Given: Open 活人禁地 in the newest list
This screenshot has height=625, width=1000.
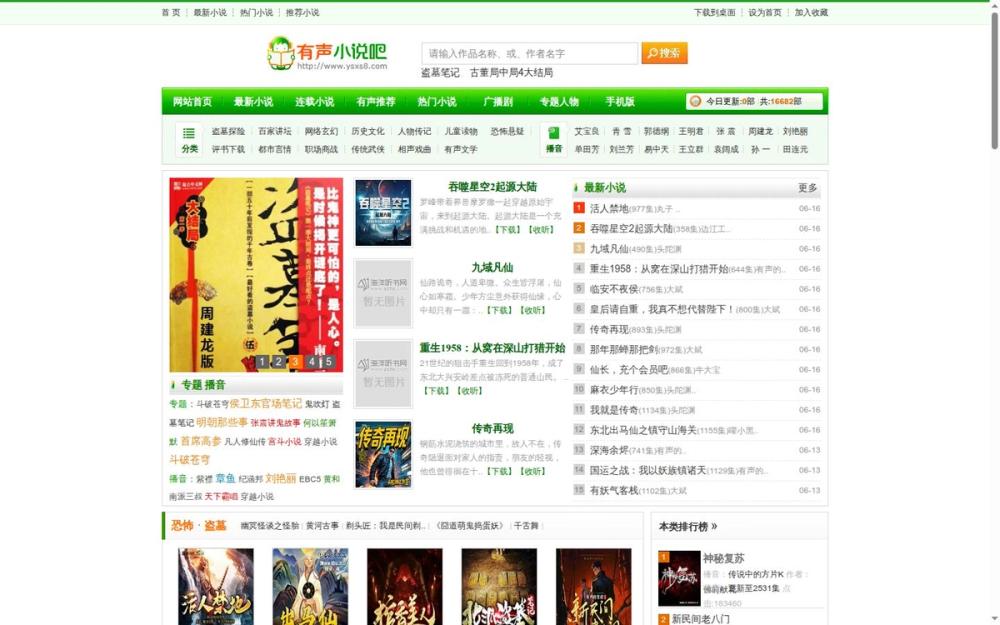Looking at the screenshot, I should (x=609, y=209).
